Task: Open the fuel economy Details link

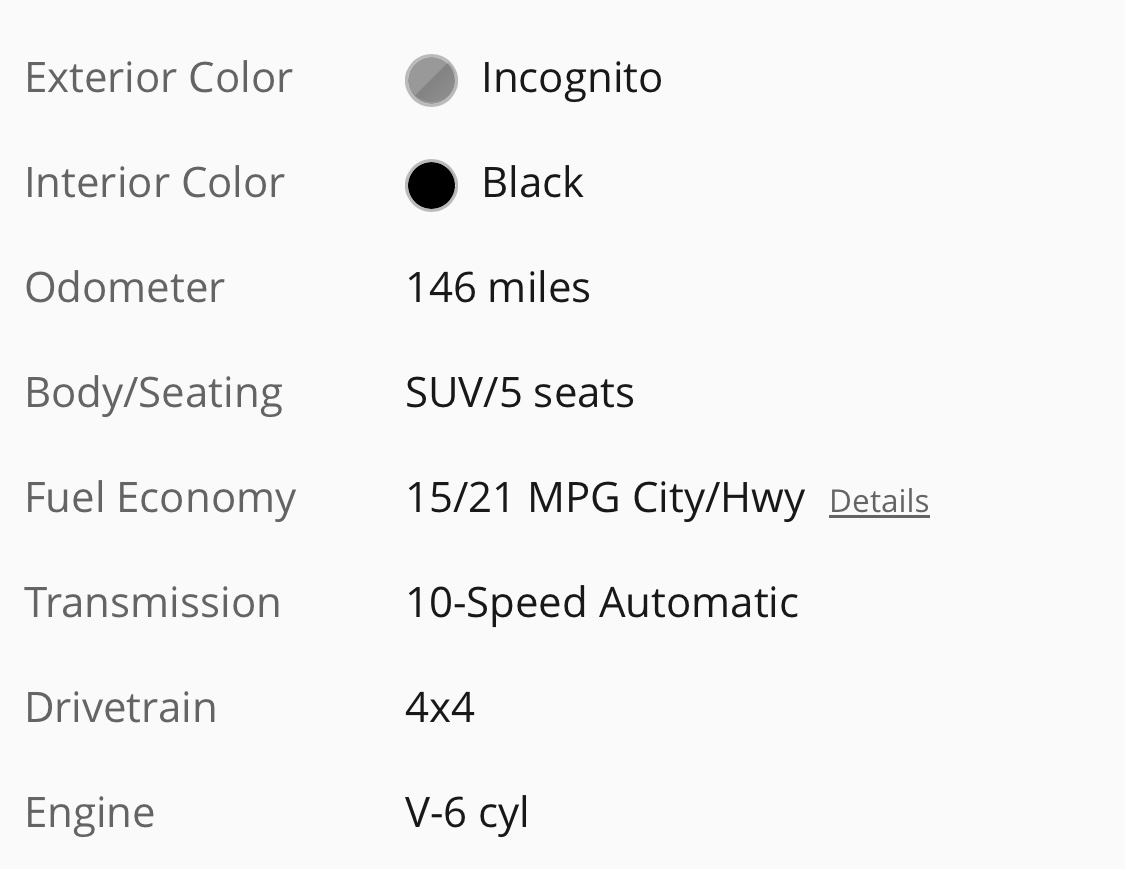Action: pos(879,502)
